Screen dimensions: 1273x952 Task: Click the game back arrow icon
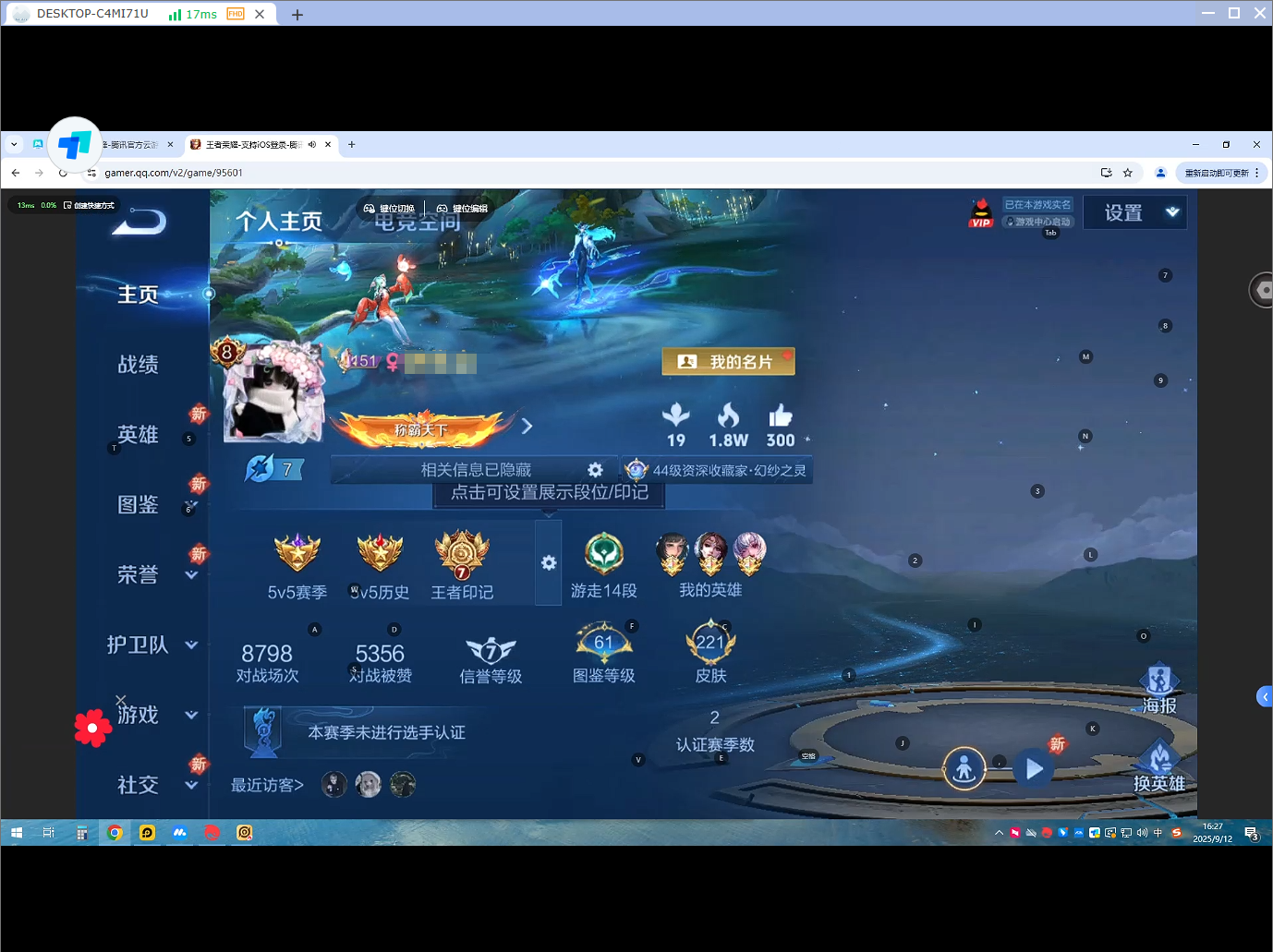click(x=139, y=222)
